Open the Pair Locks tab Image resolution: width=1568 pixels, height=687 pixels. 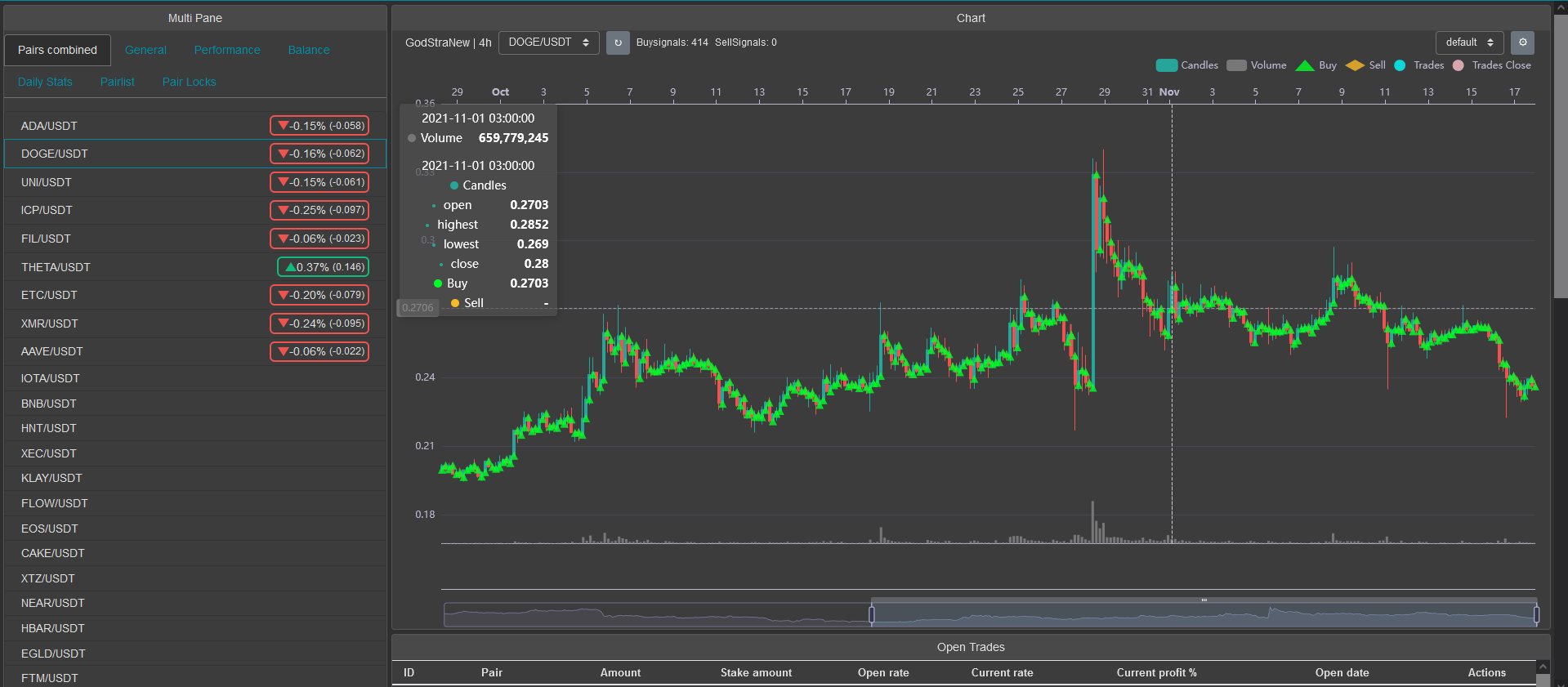pyautogui.click(x=190, y=82)
